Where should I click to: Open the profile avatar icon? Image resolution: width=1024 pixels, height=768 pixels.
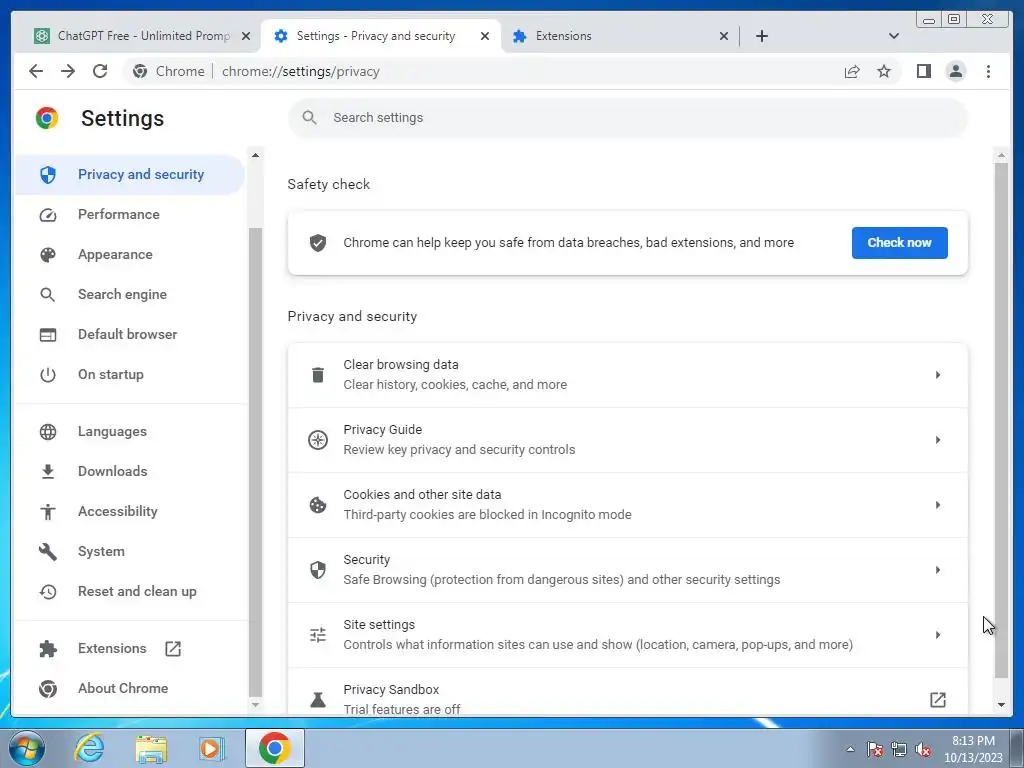(955, 71)
